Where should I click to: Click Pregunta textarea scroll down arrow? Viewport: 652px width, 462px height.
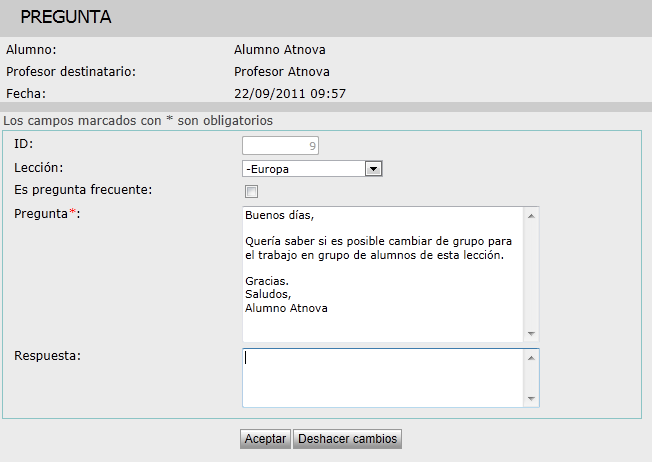click(531, 334)
